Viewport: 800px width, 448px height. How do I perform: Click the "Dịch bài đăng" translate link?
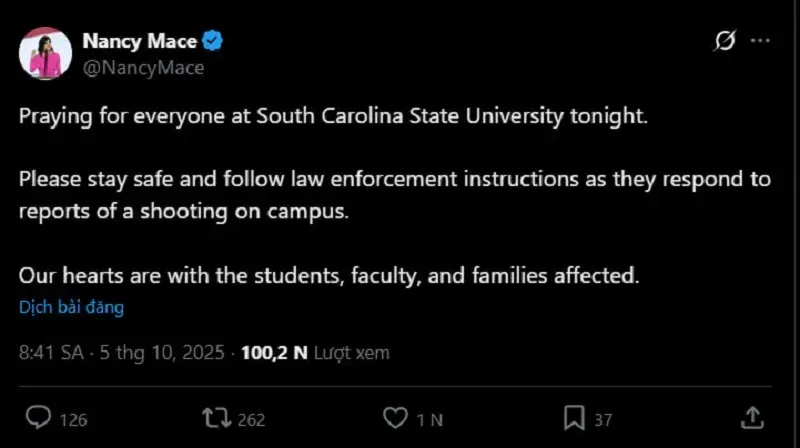tap(71, 307)
